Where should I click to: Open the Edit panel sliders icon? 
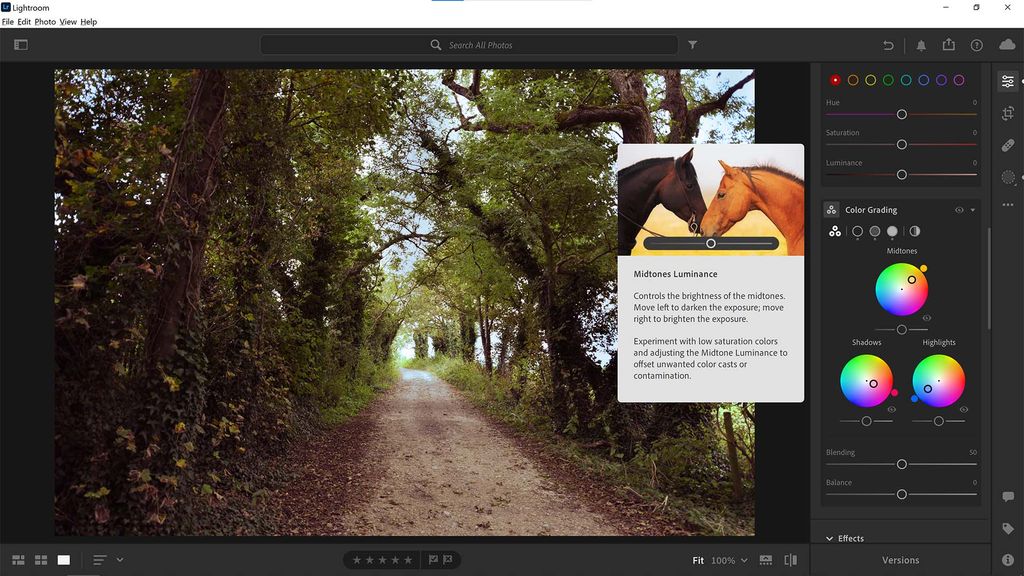[x=1008, y=80]
